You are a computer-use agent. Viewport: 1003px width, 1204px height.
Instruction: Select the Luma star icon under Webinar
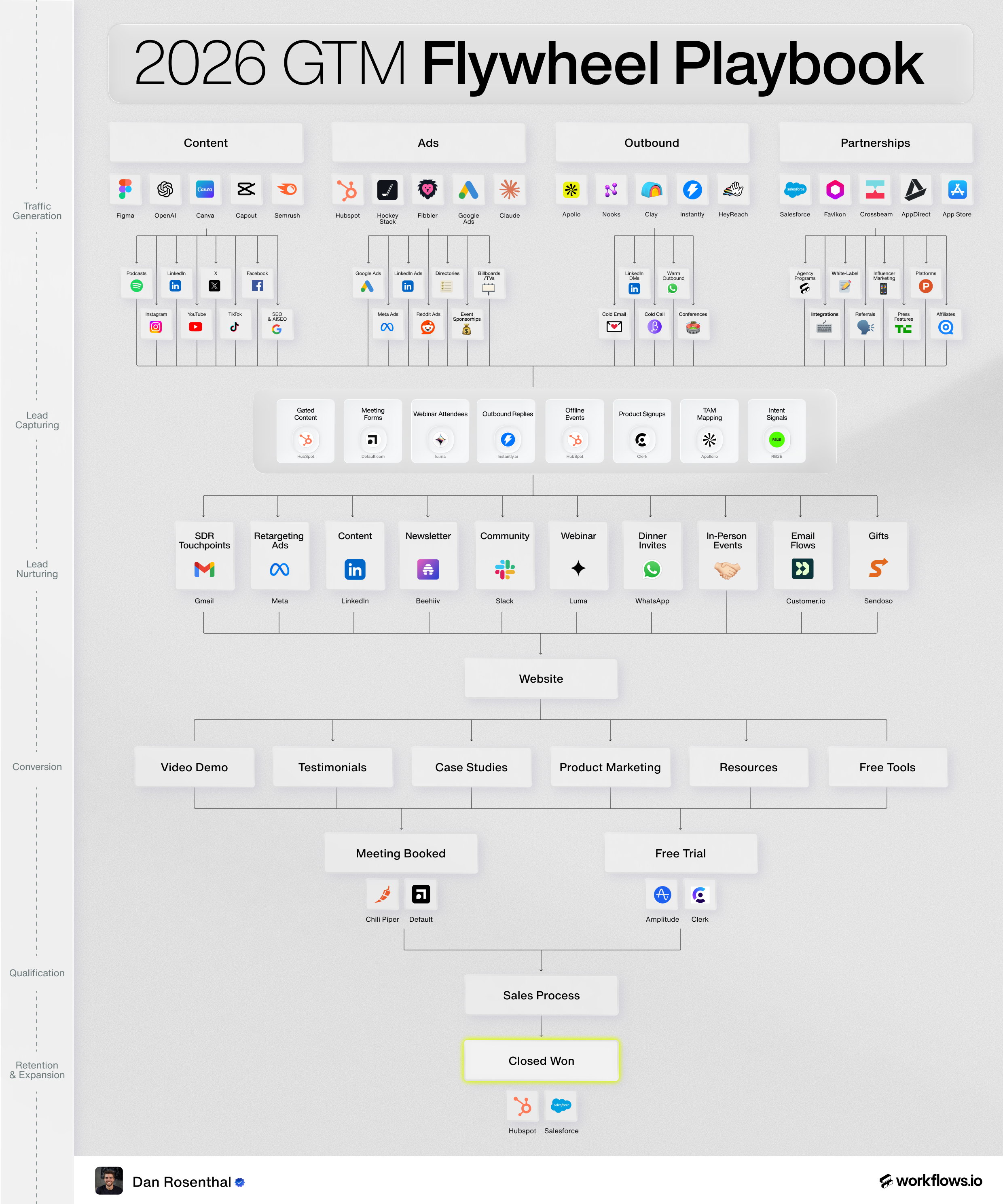coord(578,568)
